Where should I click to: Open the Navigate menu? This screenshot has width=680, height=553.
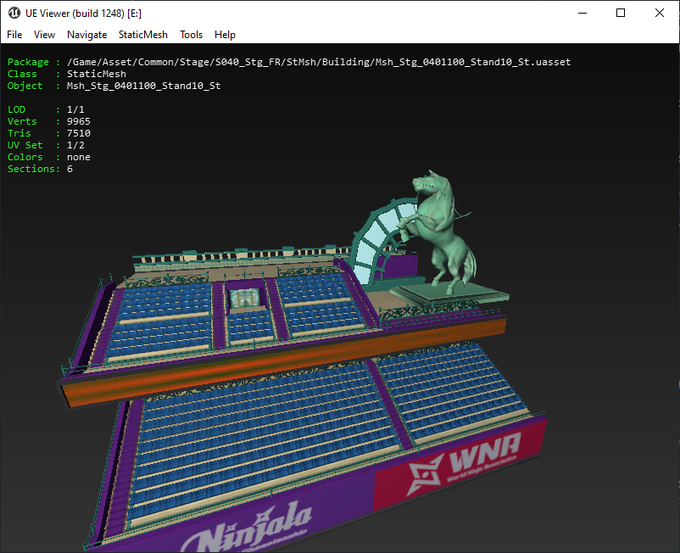pyautogui.click(x=87, y=34)
